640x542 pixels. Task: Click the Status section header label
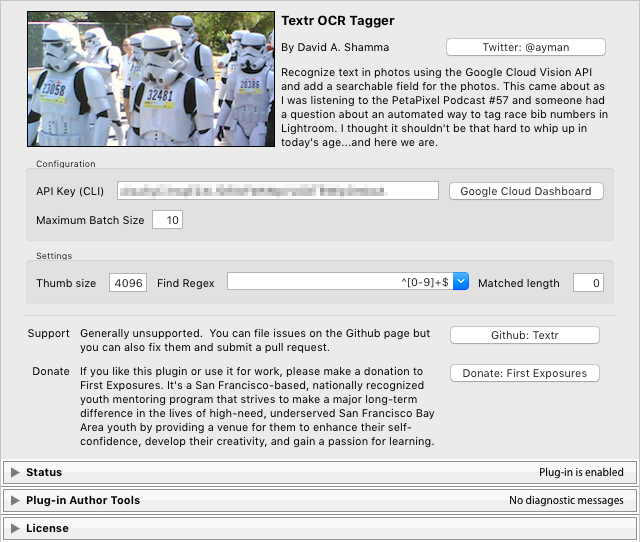(x=44, y=472)
